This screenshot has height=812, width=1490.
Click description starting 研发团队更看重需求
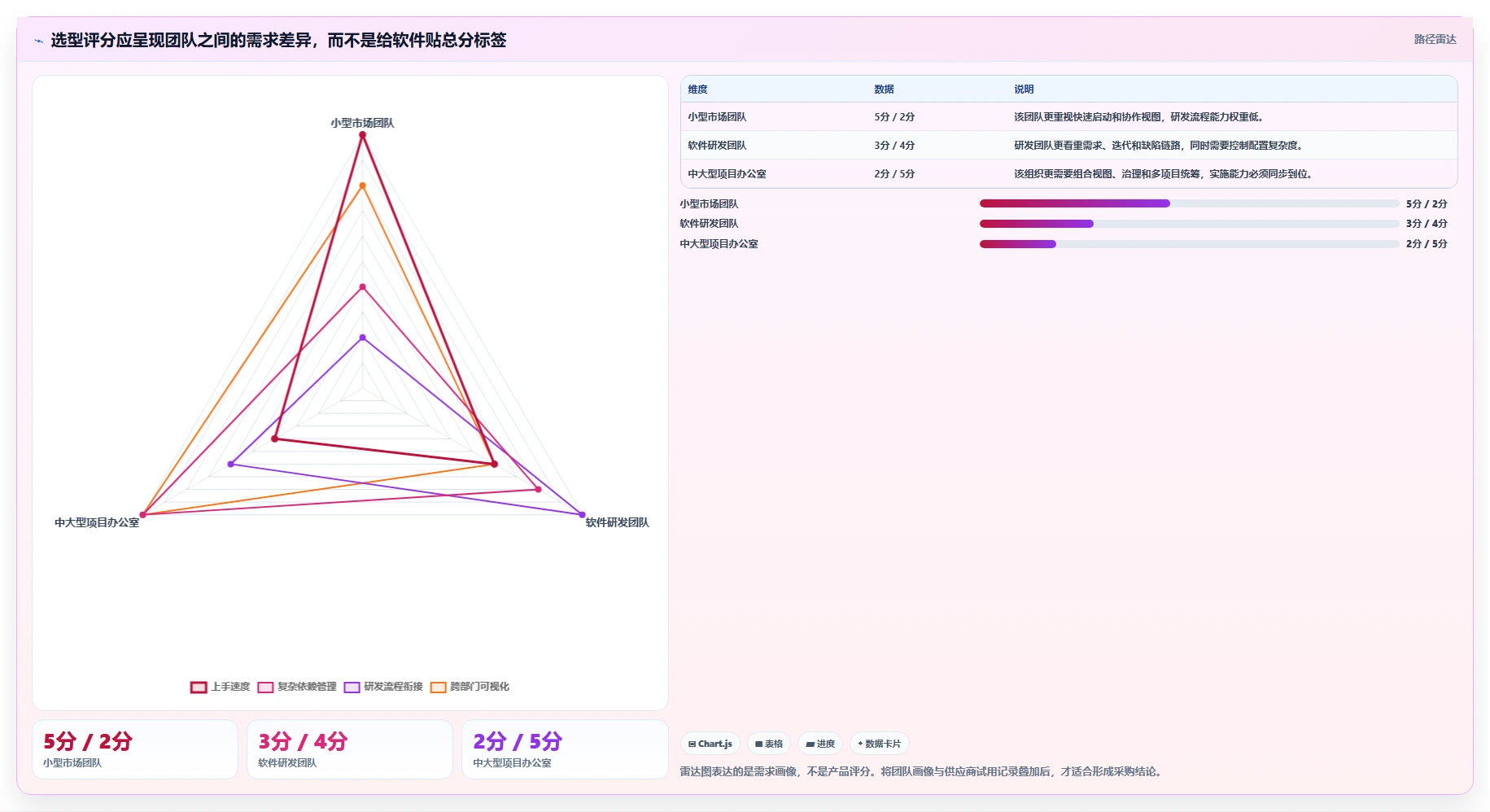click(x=1158, y=146)
